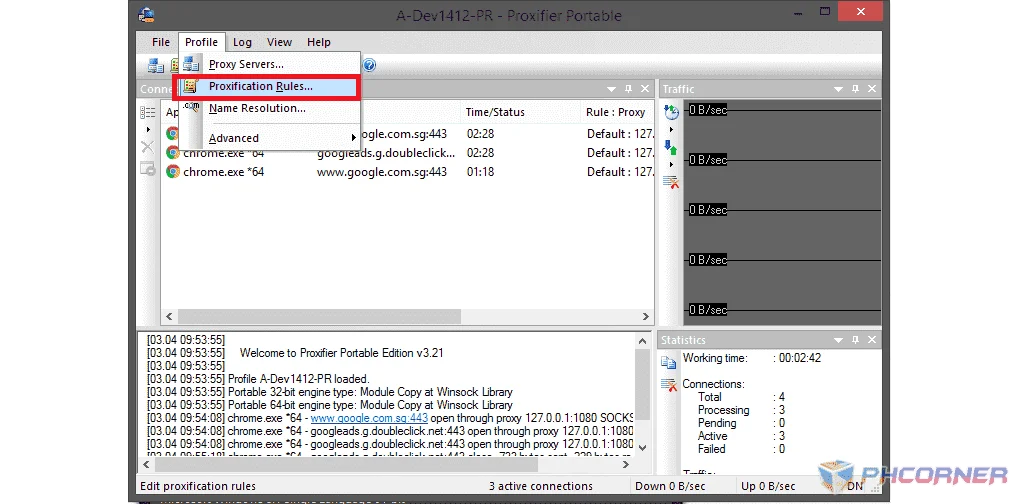Viewport: 1019px width, 504px height.
Task: Click 'Down 0 B/sec' in status bar
Action: coord(669,486)
